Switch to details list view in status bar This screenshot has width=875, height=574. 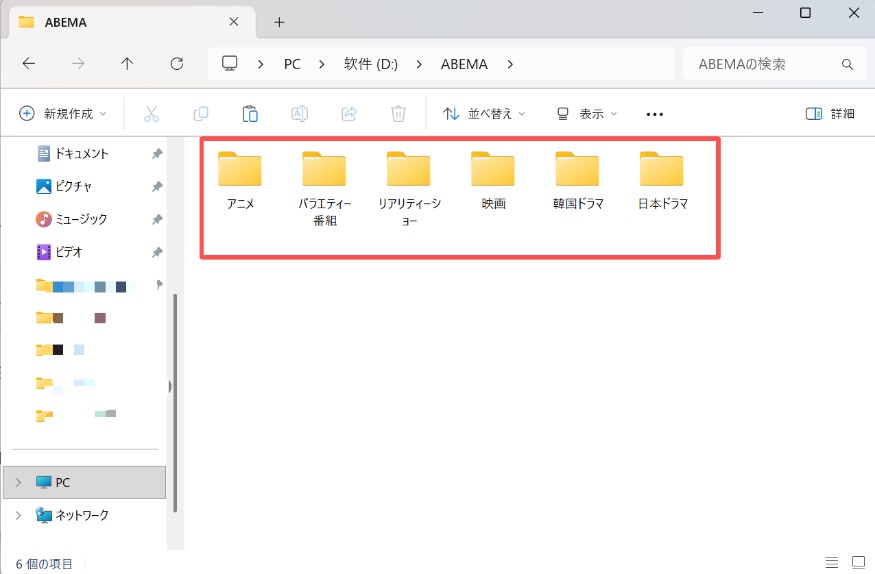[x=832, y=562]
